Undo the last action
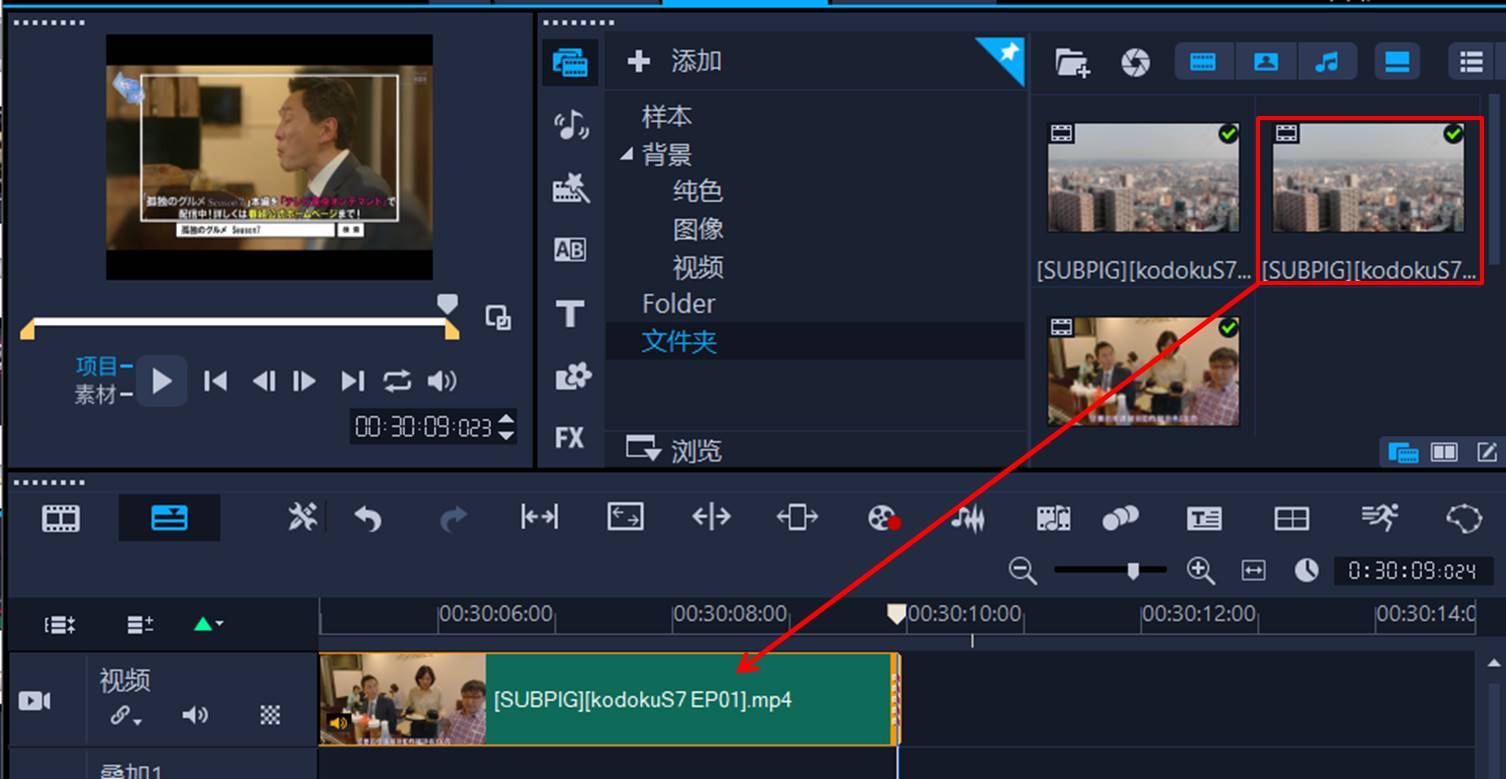 pyautogui.click(x=368, y=518)
